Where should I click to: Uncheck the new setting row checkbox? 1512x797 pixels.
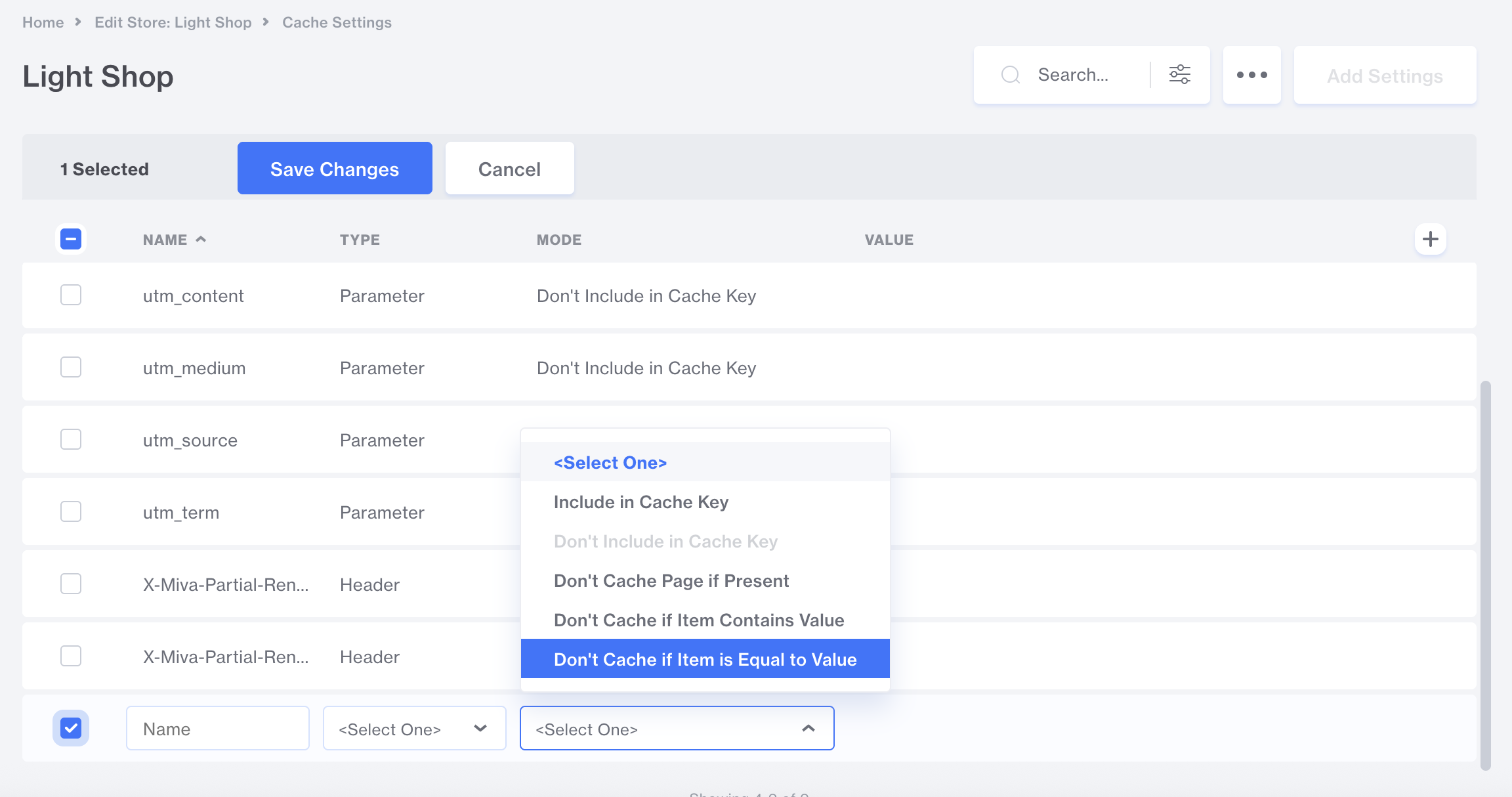pyautogui.click(x=71, y=728)
